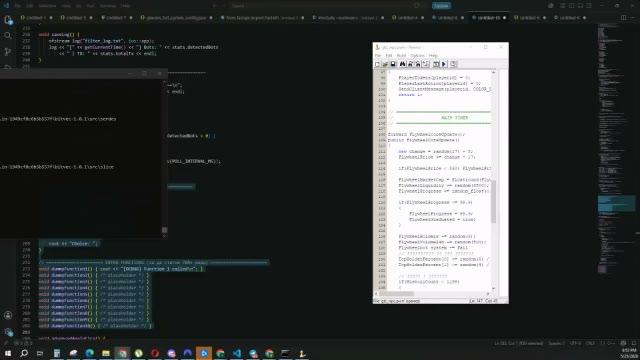Click the console window scrollbar thumb
640x360 pixels.
(164, 230)
